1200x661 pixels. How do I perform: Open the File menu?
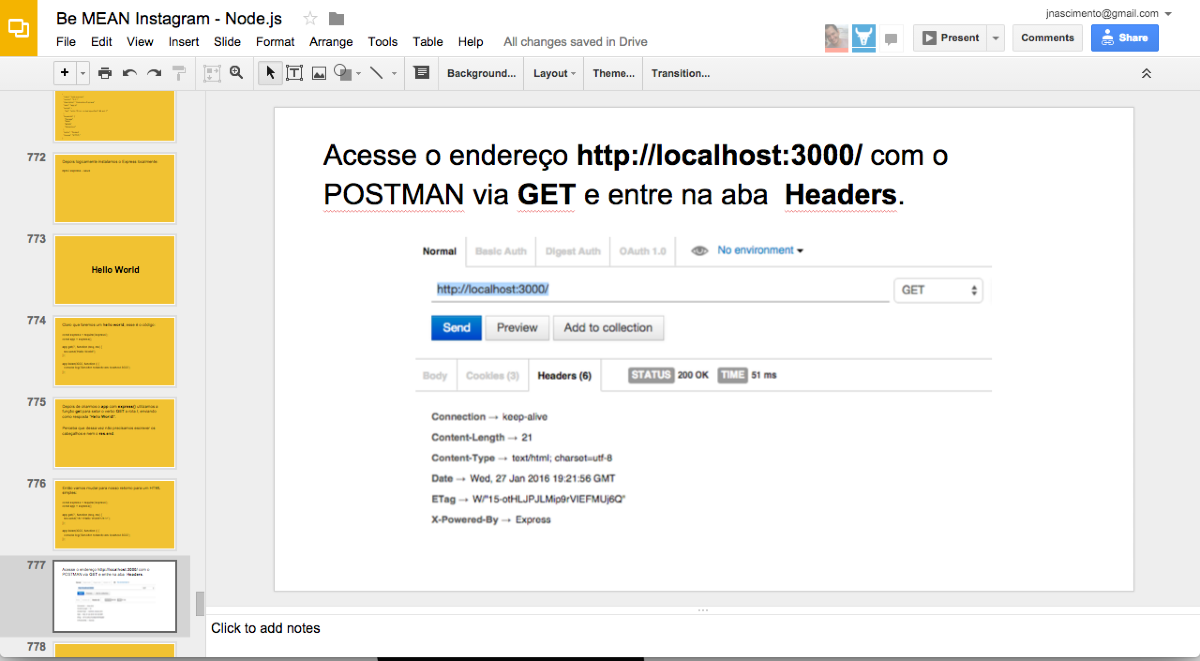click(x=66, y=42)
